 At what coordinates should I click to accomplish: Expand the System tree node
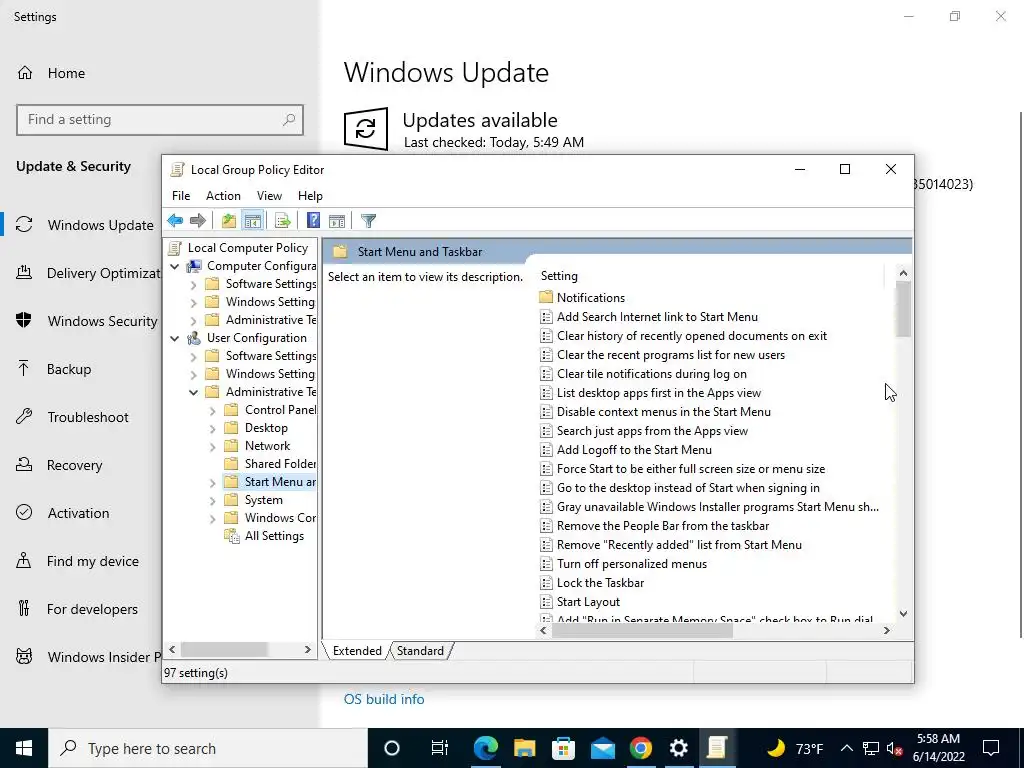(212, 501)
